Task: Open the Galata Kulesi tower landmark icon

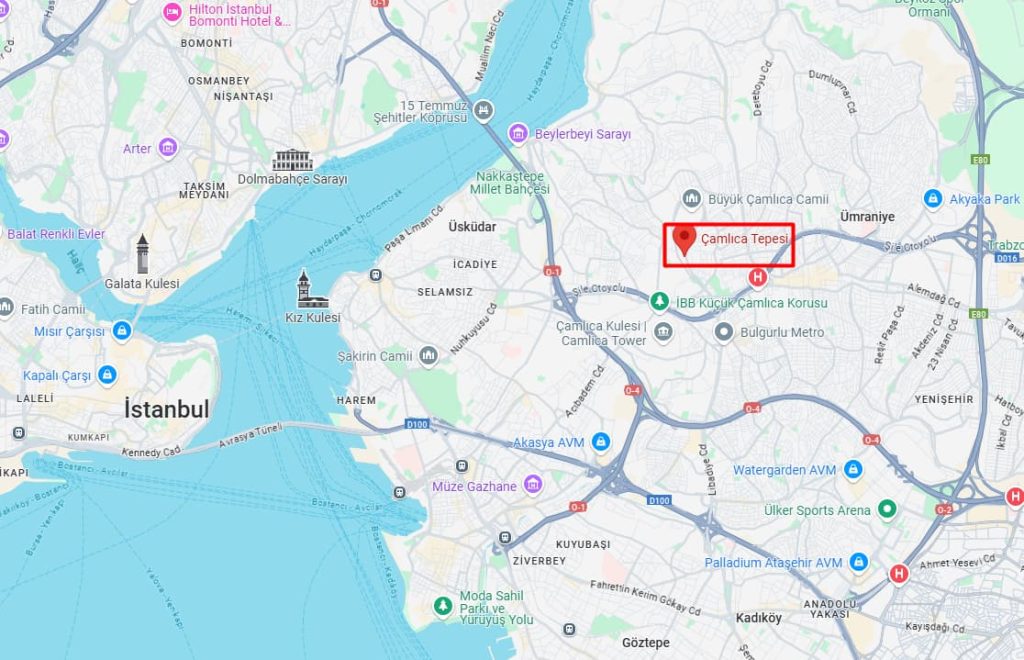Action: 142,254
